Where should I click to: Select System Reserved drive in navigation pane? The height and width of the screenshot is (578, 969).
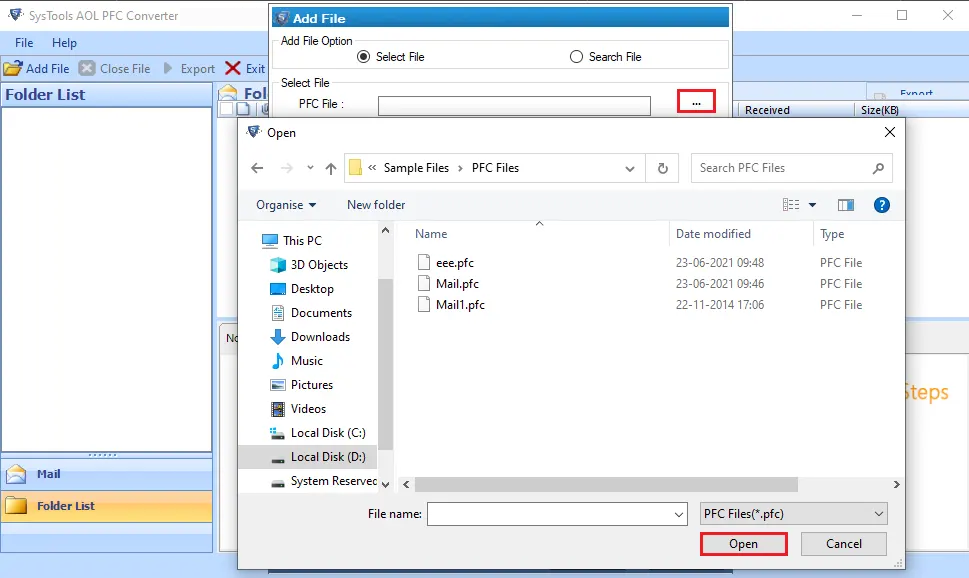click(323, 481)
